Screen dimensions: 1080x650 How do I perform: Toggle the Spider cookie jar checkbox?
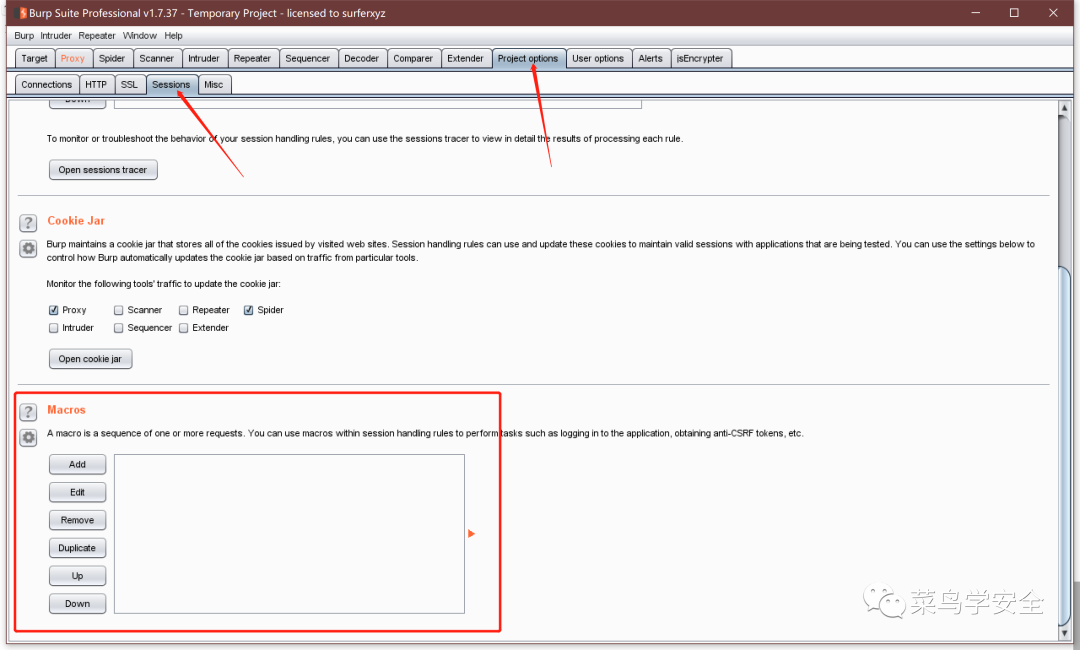tap(249, 311)
